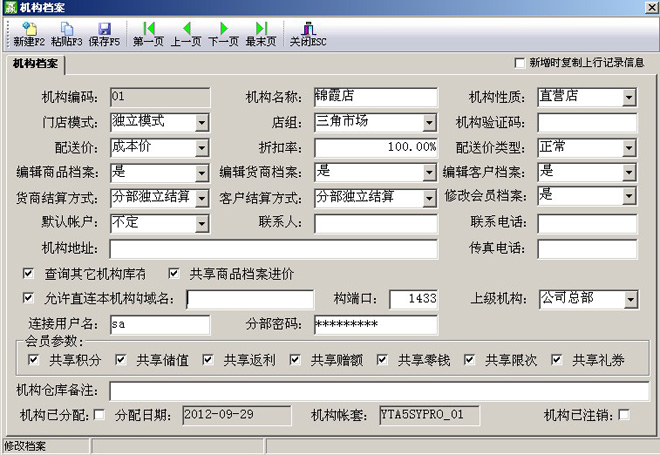Check the 机构已注销 checkbox
Viewport: 660px width, 455px height.
click(x=624, y=415)
